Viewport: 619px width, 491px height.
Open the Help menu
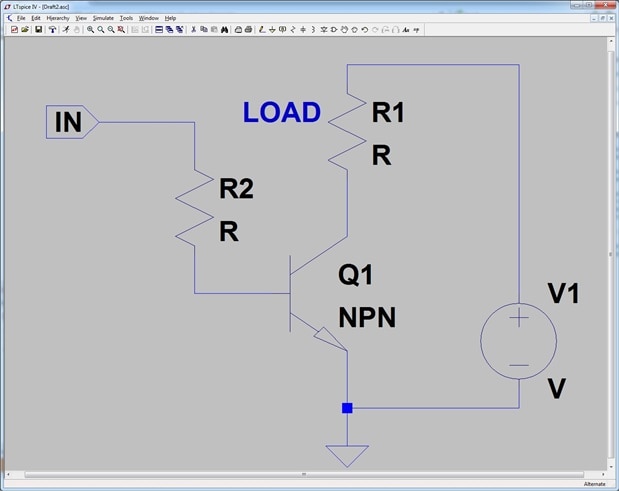(170, 18)
